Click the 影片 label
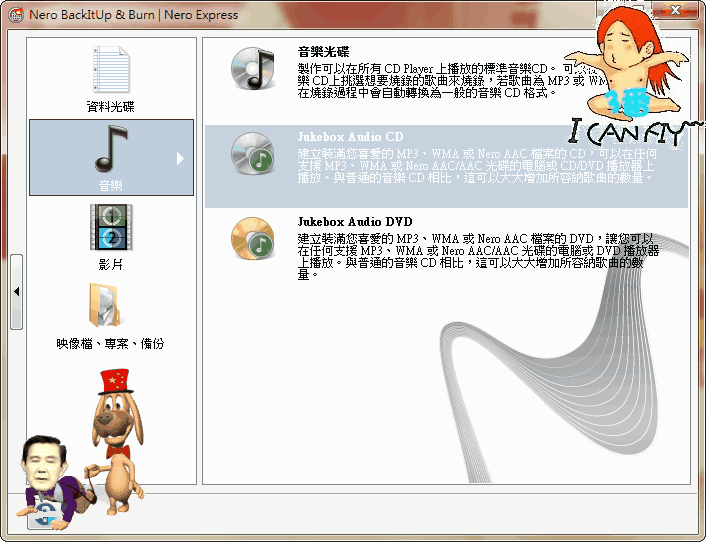This screenshot has width=706, height=542. 110,264
